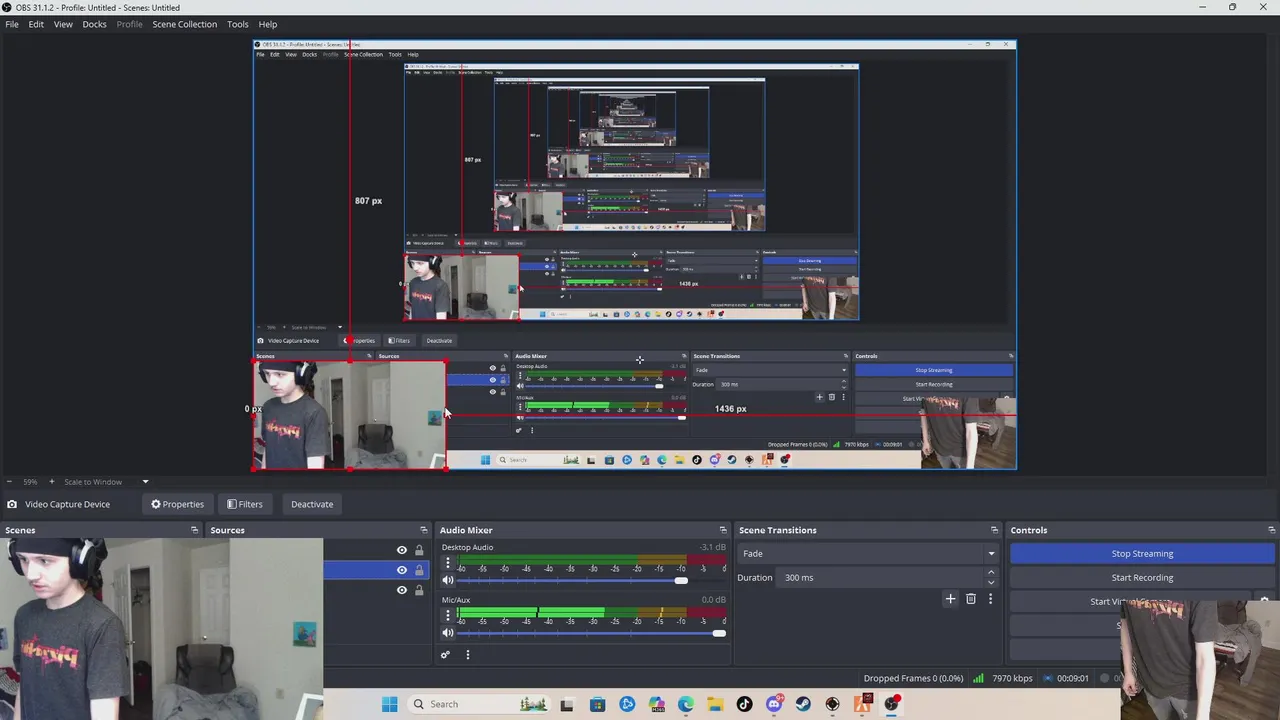Open Mic/Aux three-dot options menu
Viewport: 1280px width, 720px height.
447,616
